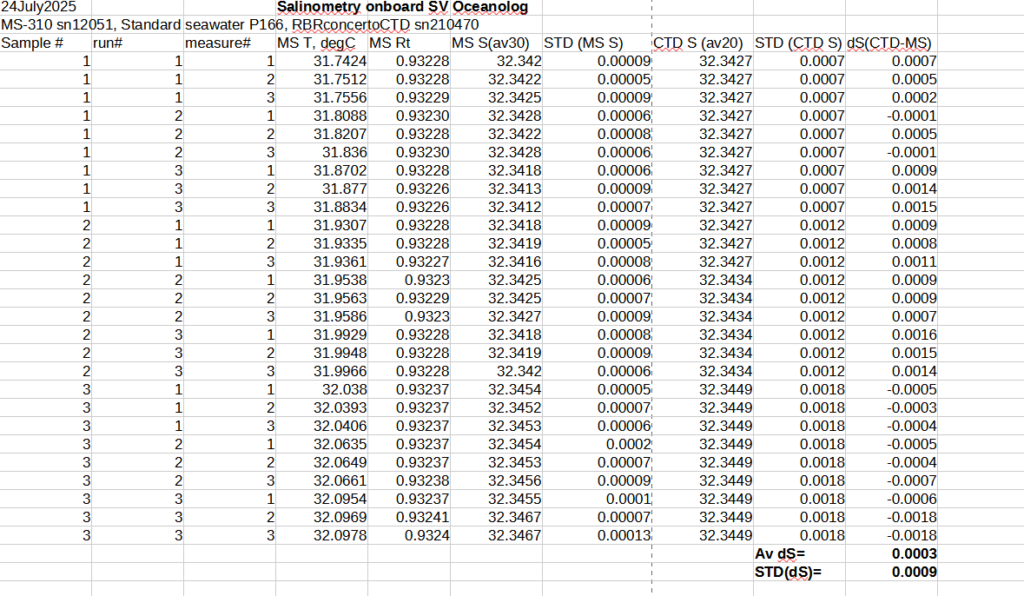The width and height of the screenshot is (1024, 596).
Task: Select the 'MS Rt' header cell
Action: click(389, 43)
